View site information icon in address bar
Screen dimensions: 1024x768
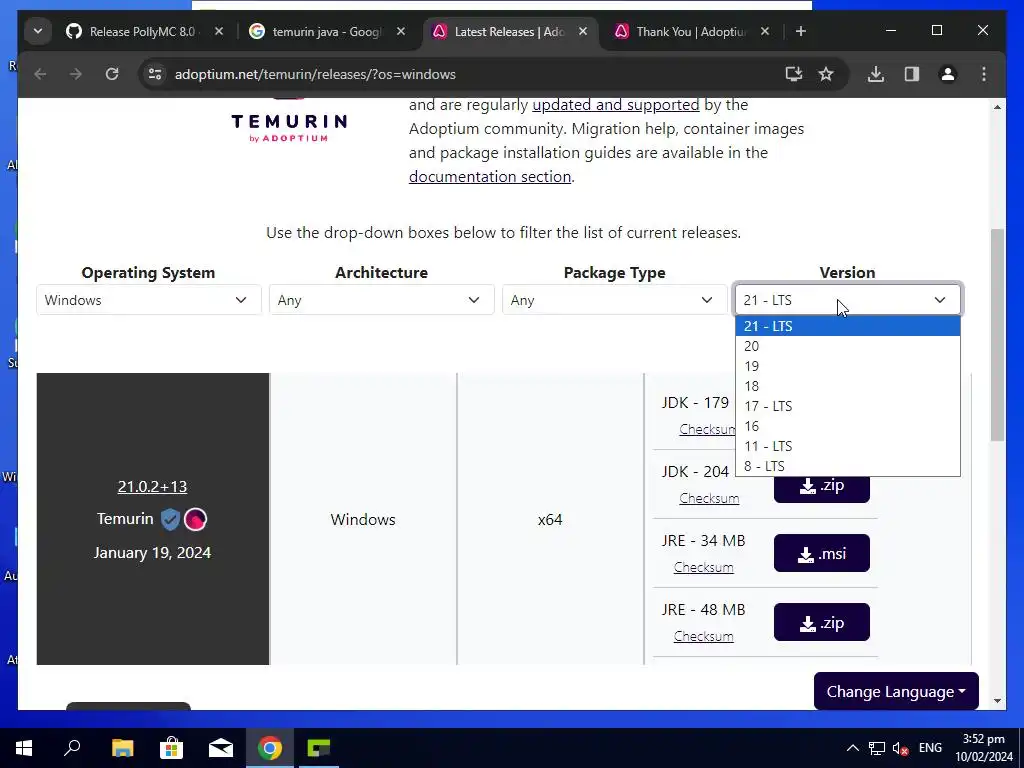(155, 74)
